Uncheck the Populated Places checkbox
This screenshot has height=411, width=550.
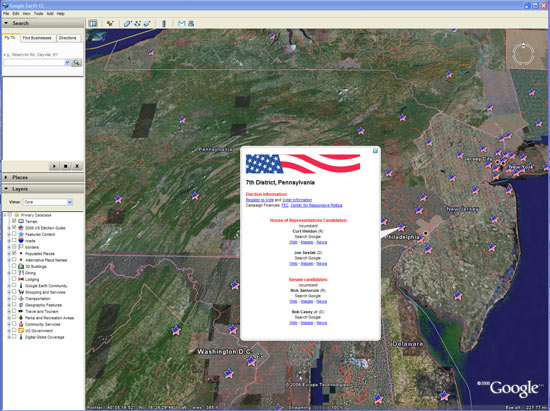[14, 253]
